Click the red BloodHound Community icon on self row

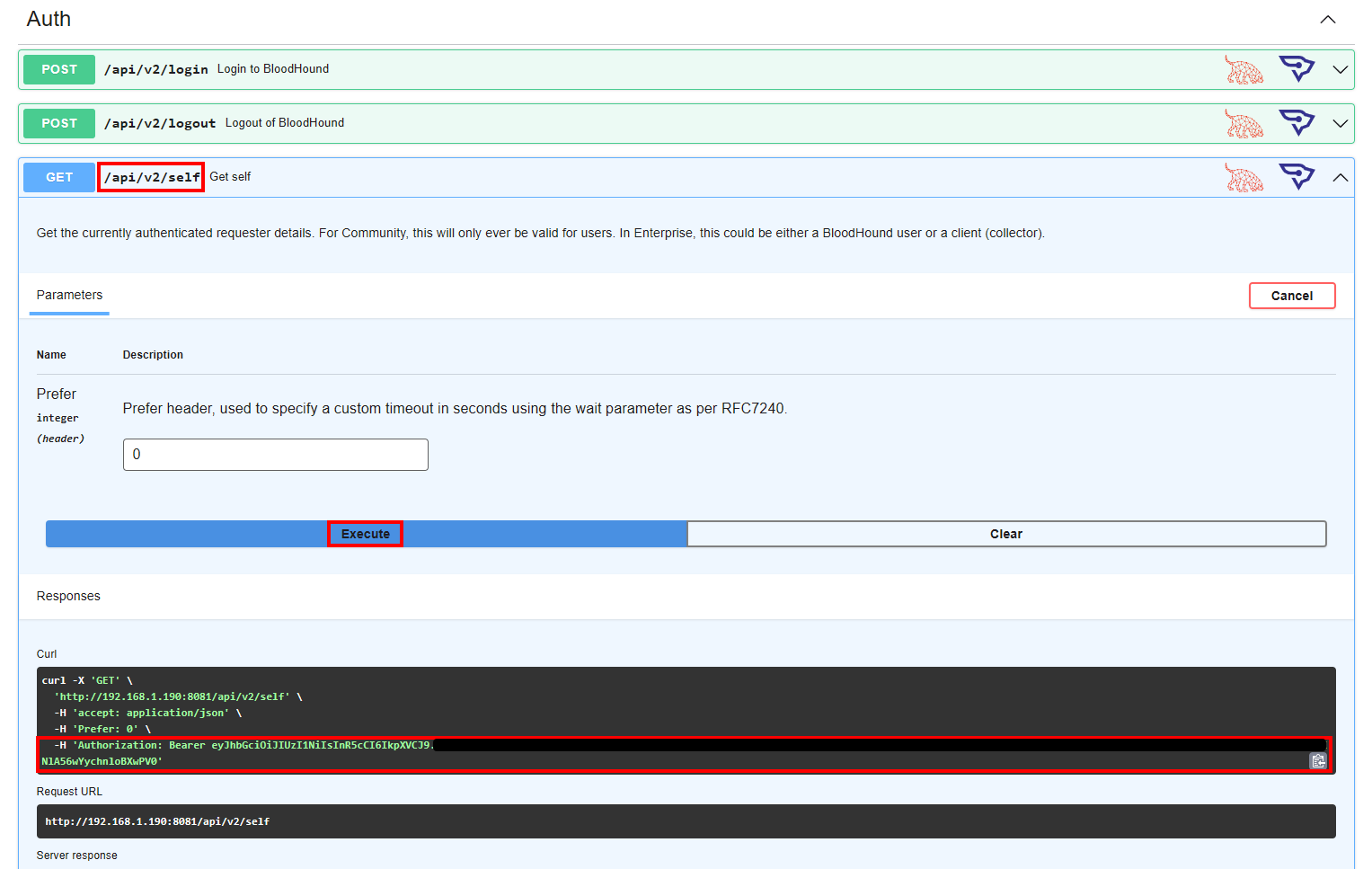click(1244, 178)
